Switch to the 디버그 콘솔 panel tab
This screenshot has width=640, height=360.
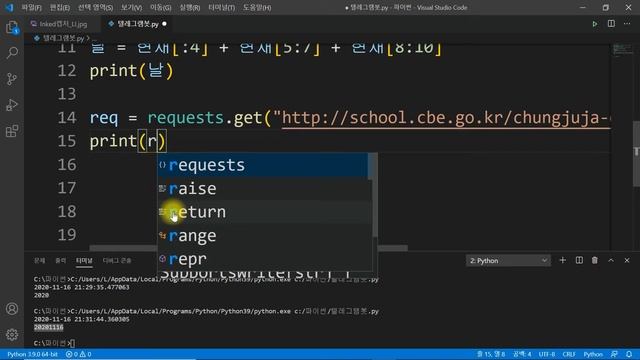pos(117,260)
